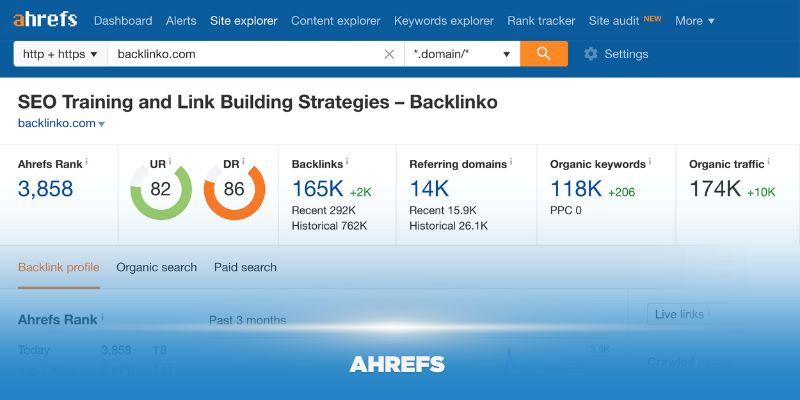Click the '+10K' traffic change

pos(761,192)
